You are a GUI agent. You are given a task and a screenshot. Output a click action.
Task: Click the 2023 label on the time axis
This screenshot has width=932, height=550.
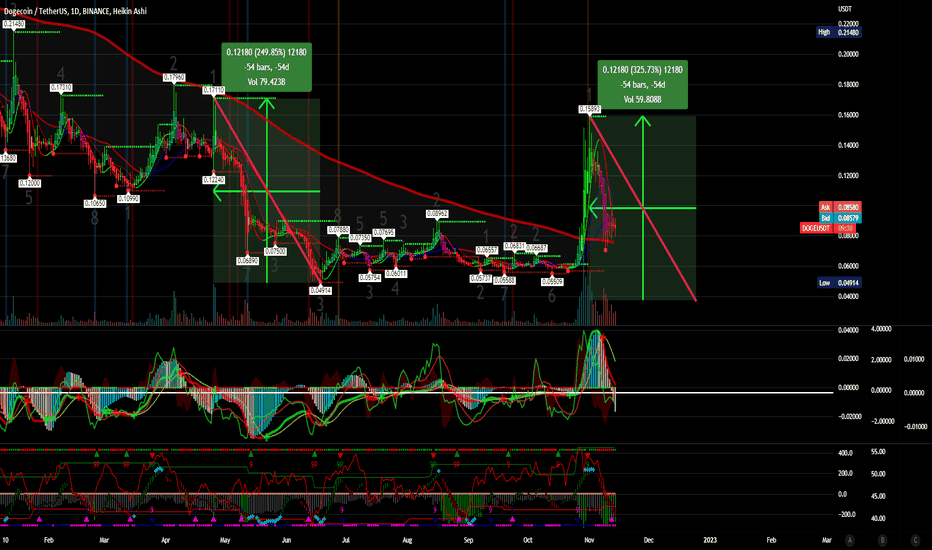coord(710,540)
